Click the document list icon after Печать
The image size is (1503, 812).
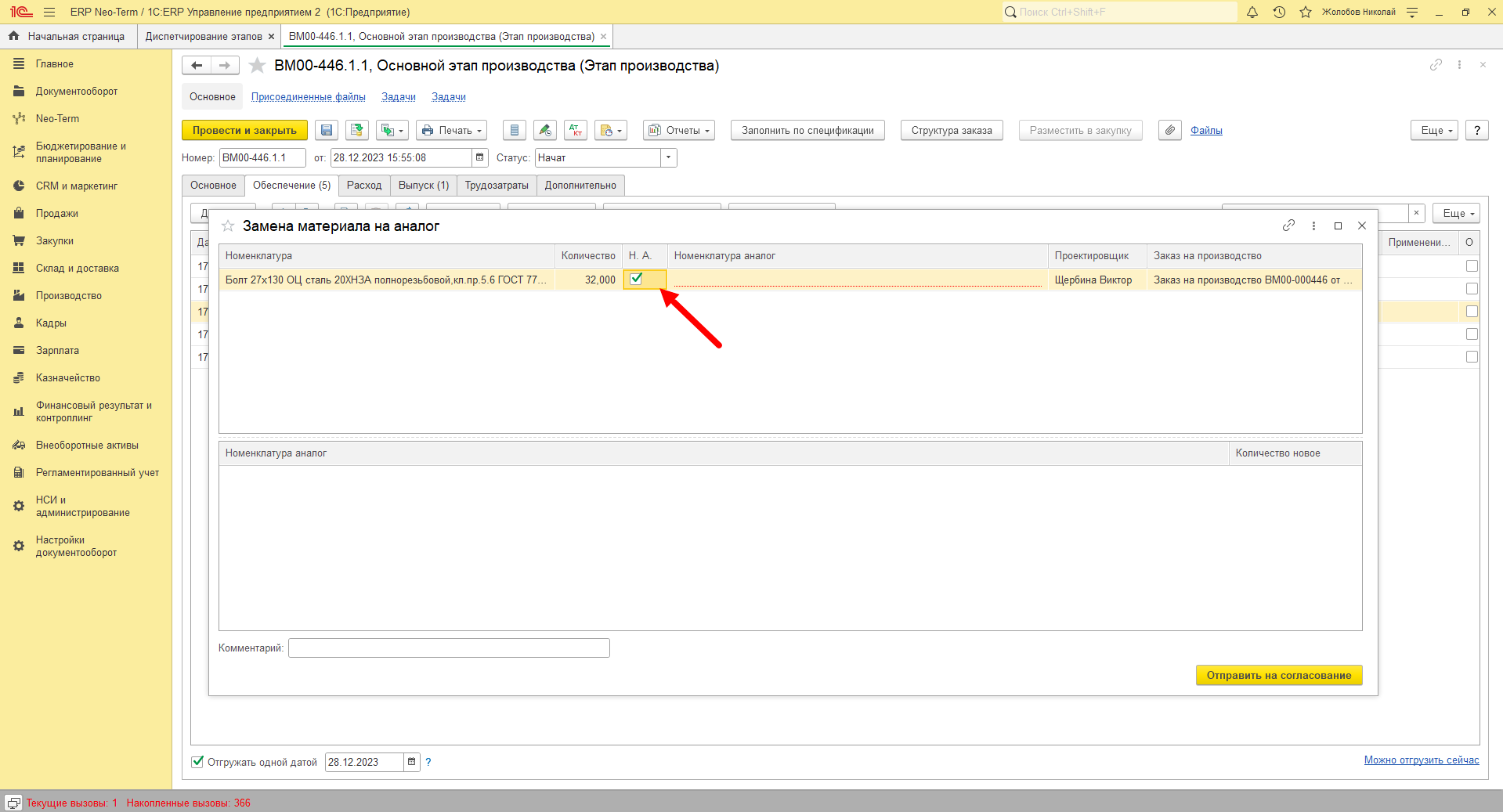[x=514, y=131]
